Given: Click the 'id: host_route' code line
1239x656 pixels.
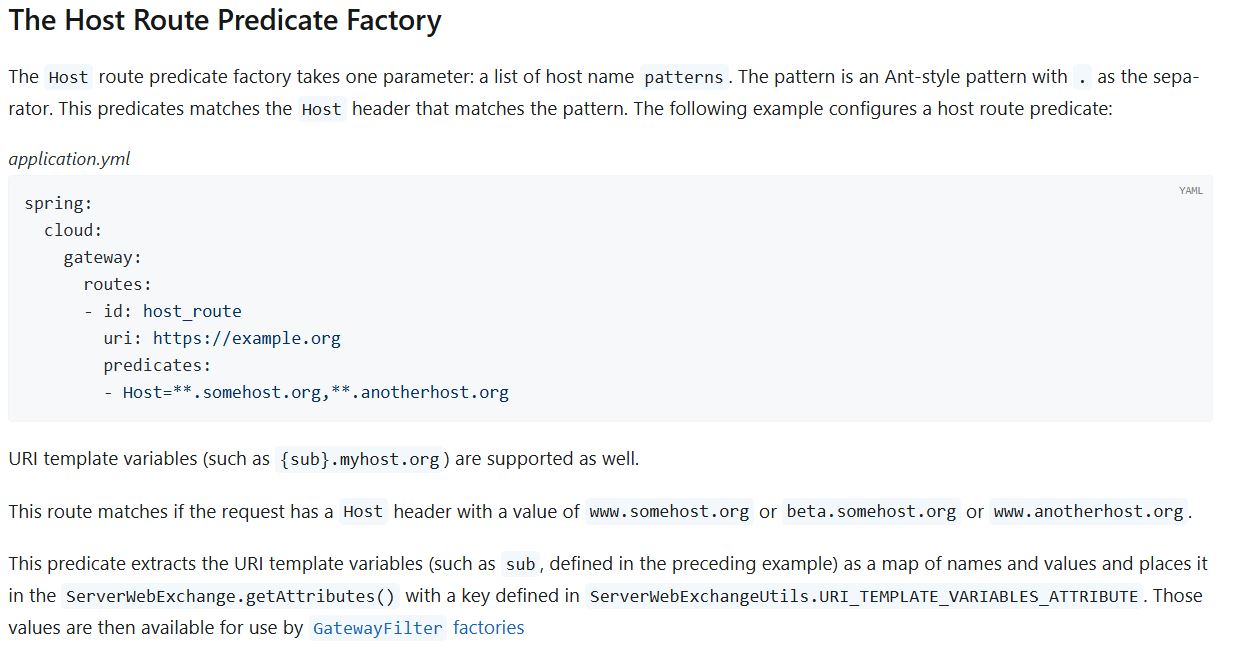Looking at the screenshot, I should click(x=172, y=311).
